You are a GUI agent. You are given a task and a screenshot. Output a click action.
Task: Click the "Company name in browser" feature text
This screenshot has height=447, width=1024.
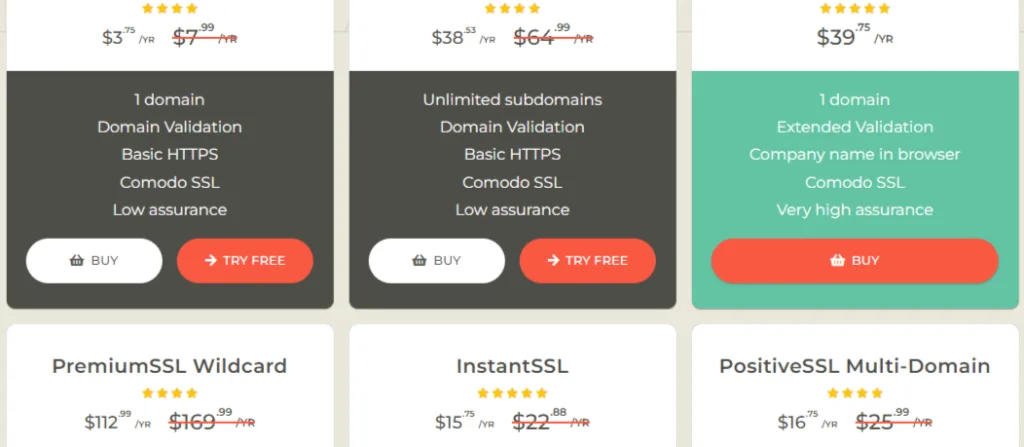(x=855, y=155)
